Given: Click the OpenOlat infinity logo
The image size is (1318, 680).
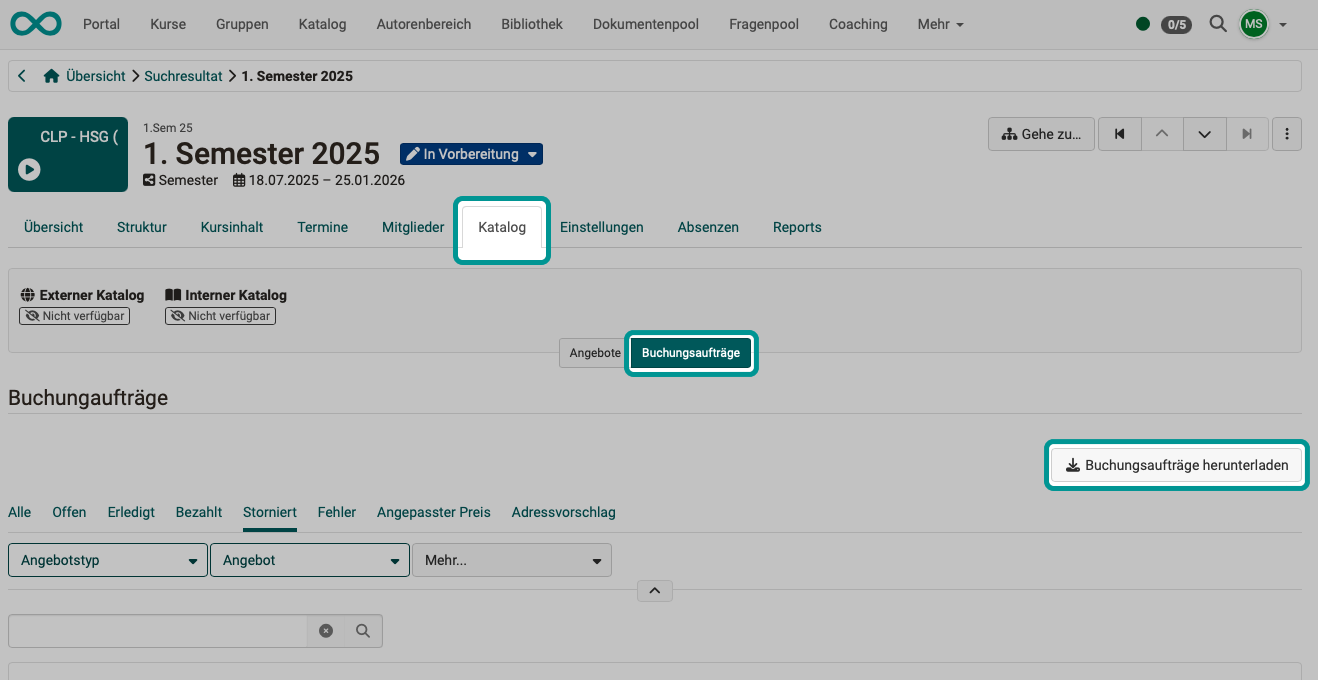Looking at the screenshot, I should pyautogui.click(x=35, y=23).
